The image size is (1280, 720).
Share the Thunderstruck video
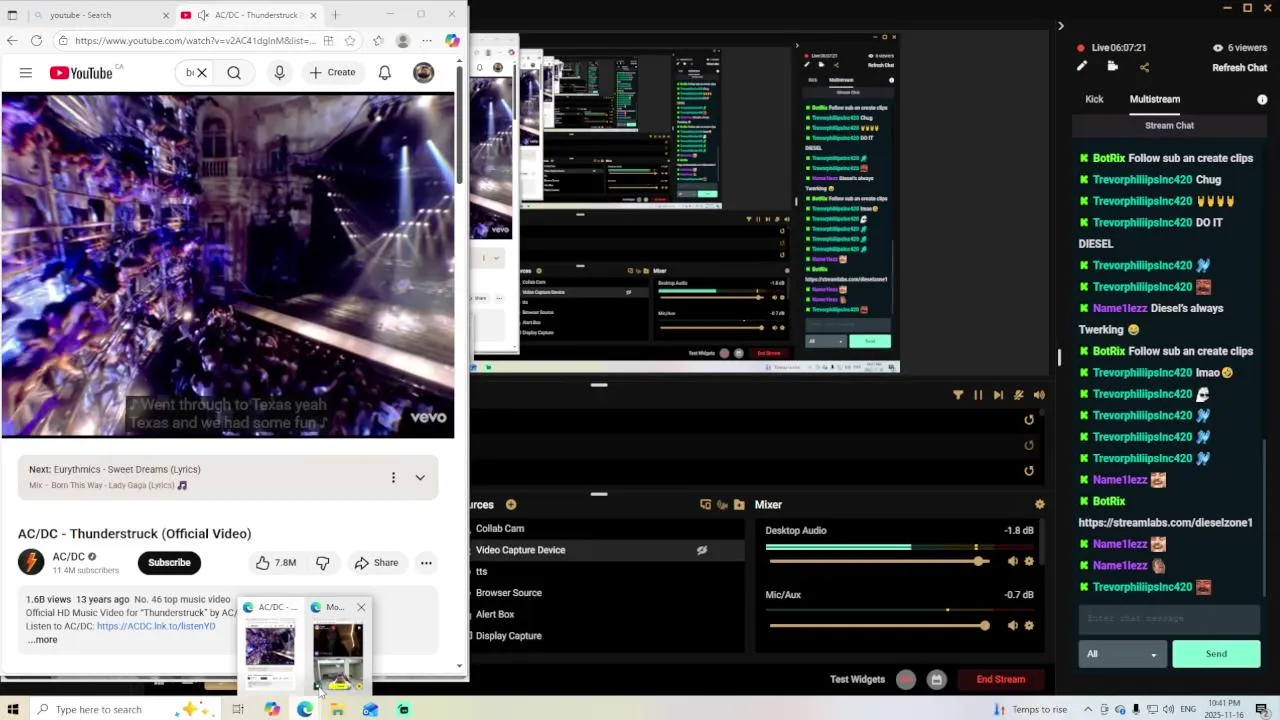[376, 562]
